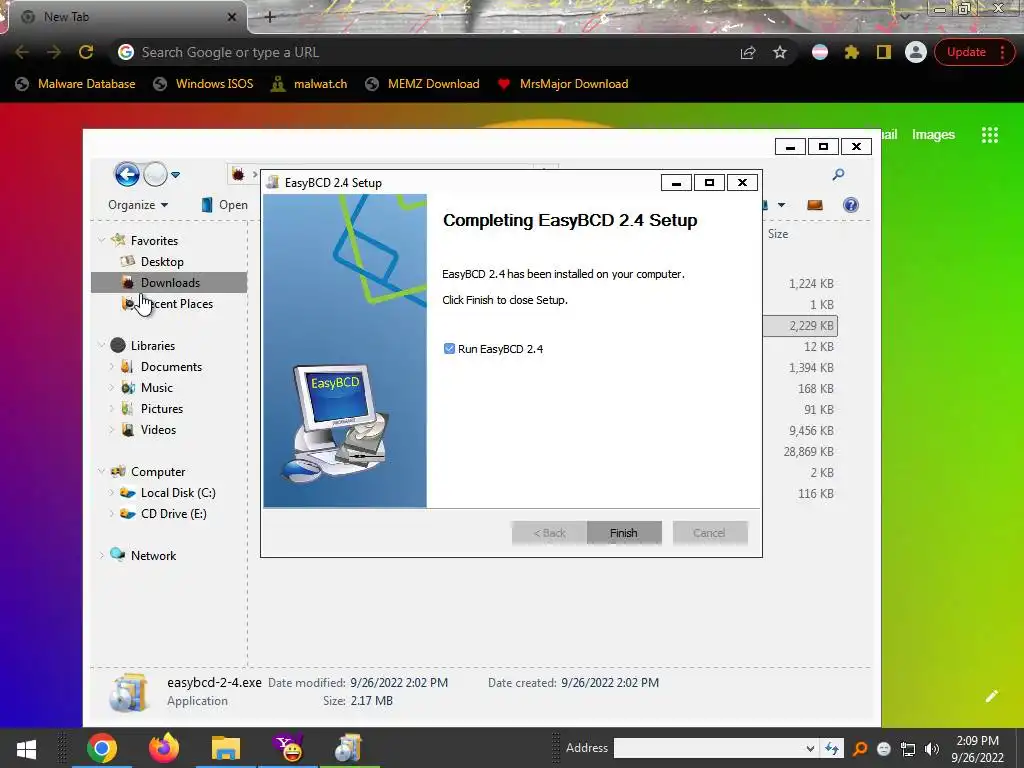The width and height of the screenshot is (1024, 768).
Task: Open the taskbar Address dropdown arrow
Action: click(x=810, y=748)
